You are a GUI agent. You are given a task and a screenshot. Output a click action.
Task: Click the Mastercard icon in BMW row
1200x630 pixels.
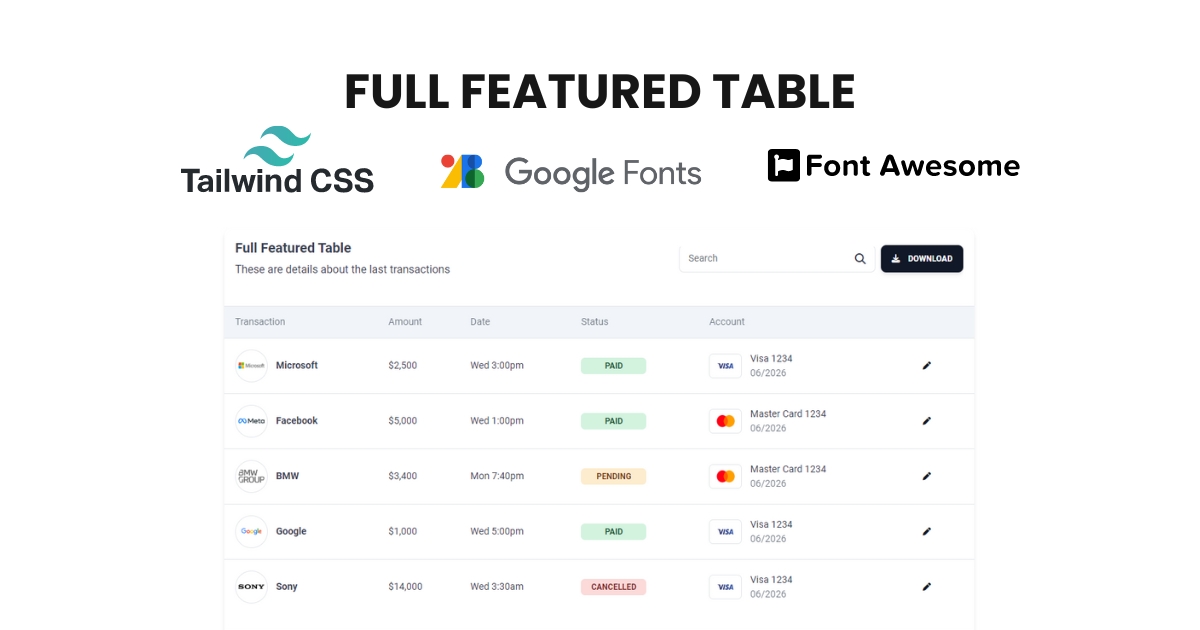point(725,476)
